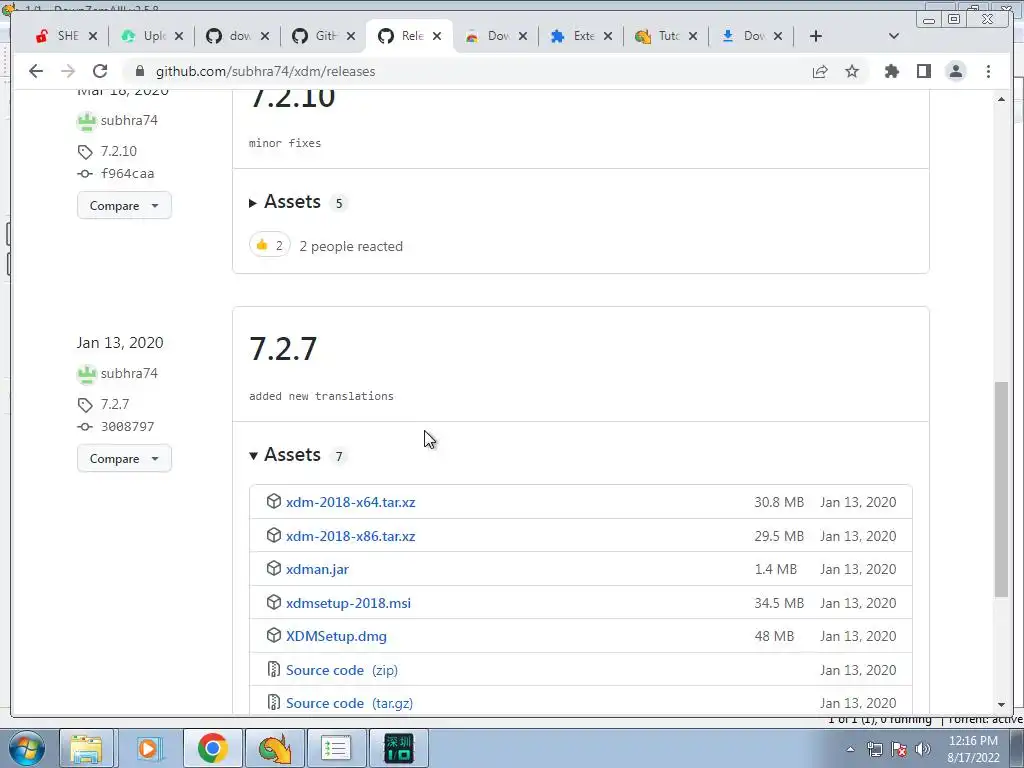The image size is (1024, 768).
Task: Open the orange bird app taskbar icon
Action: (x=274, y=748)
